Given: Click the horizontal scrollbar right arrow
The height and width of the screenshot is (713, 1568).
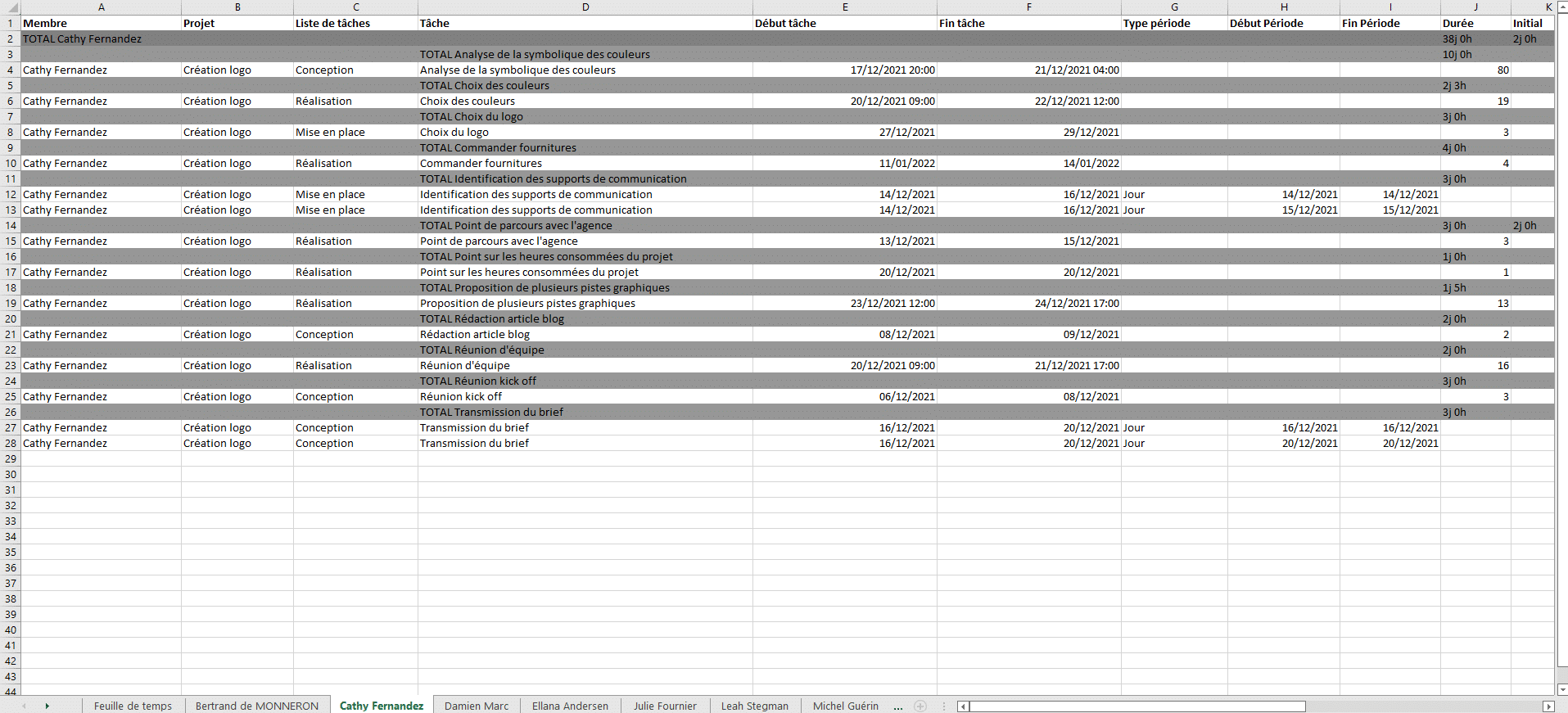Looking at the screenshot, I should point(1548,706).
